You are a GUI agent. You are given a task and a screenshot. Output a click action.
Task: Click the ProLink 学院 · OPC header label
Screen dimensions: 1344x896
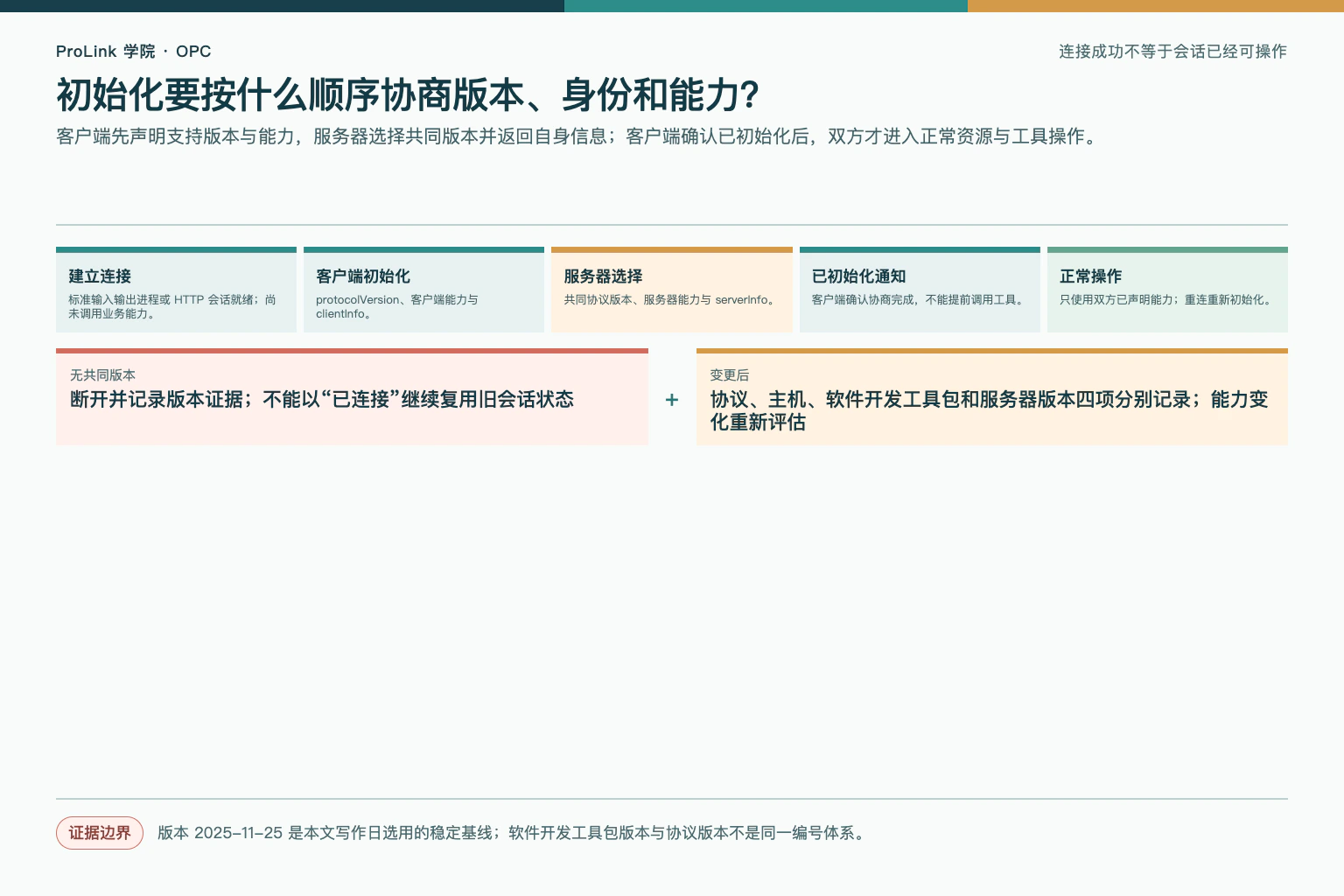point(133,52)
